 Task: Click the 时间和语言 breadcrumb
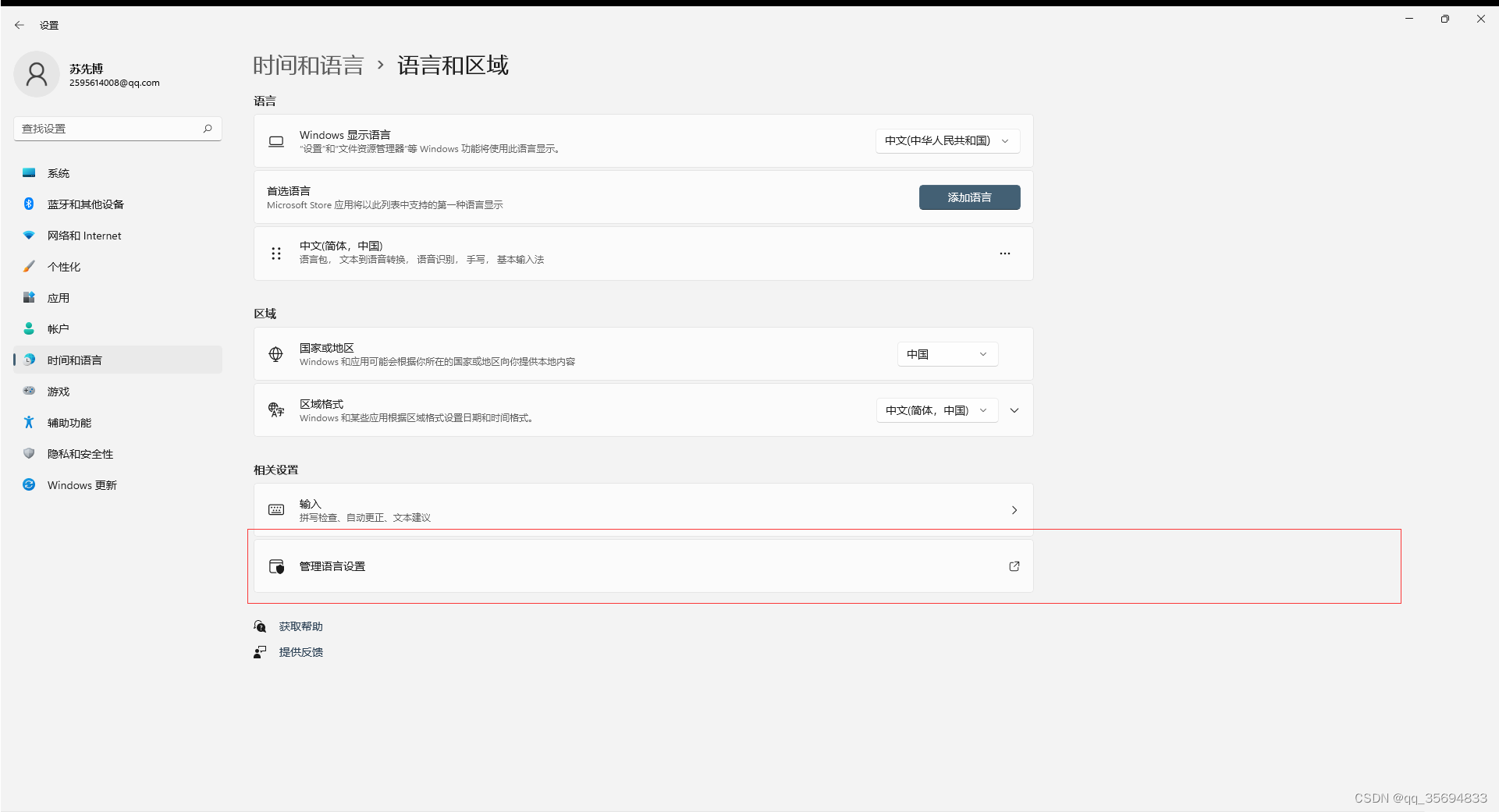pos(308,66)
